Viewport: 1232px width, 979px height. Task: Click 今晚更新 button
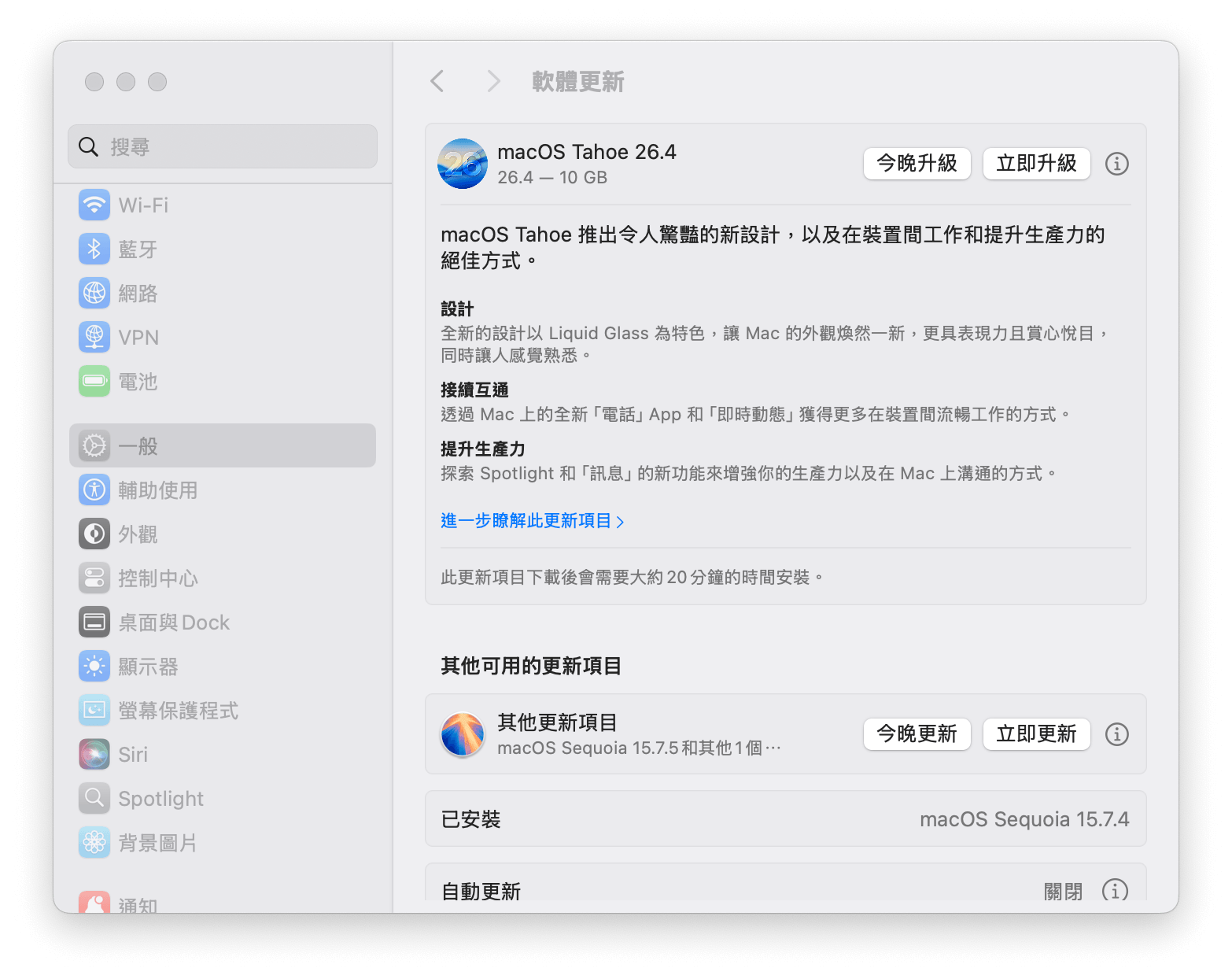(x=917, y=734)
